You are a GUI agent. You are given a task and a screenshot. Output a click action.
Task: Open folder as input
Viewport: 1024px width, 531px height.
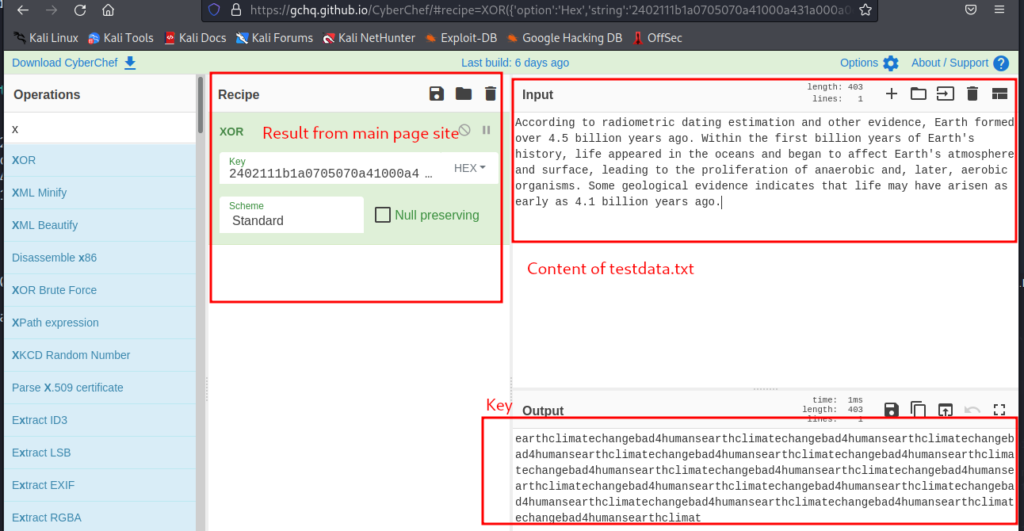click(x=918, y=94)
